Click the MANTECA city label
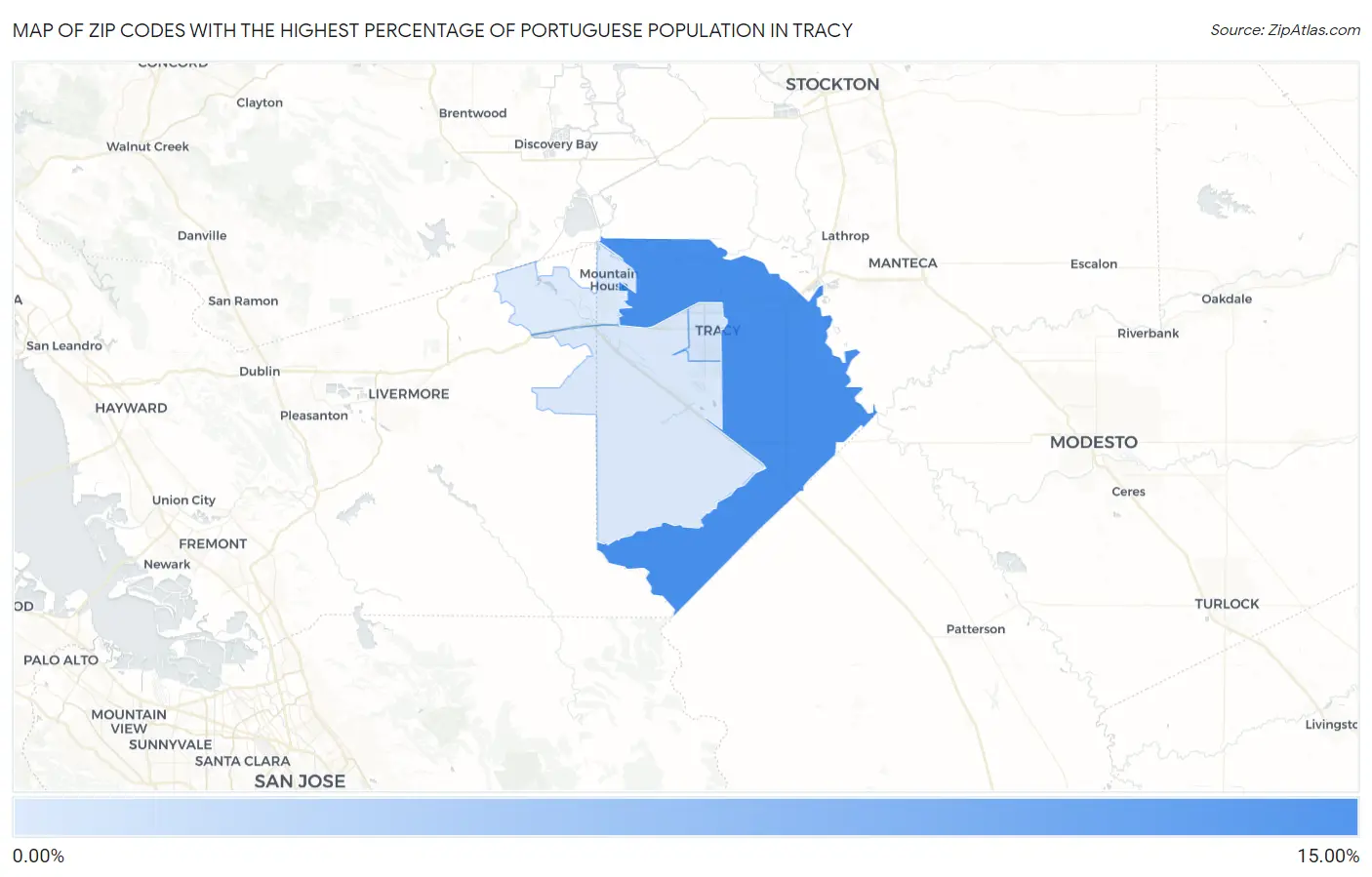 [903, 262]
